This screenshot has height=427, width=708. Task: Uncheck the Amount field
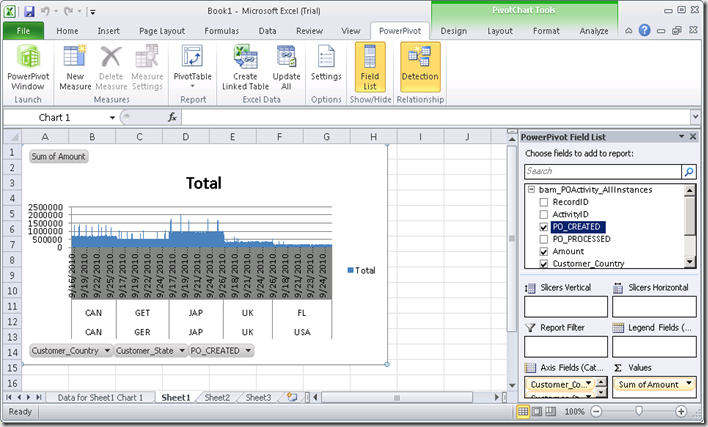tap(544, 252)
